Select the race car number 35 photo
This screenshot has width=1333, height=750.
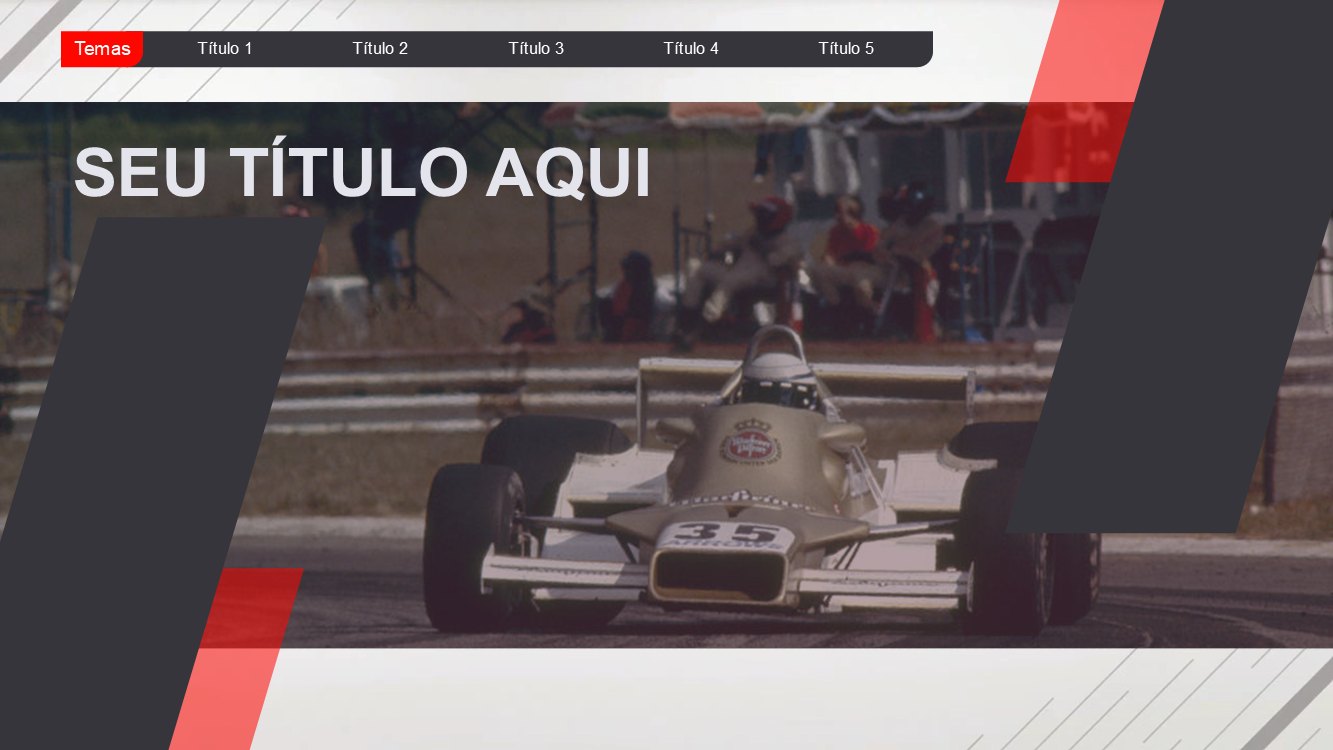tap(666, 375)
